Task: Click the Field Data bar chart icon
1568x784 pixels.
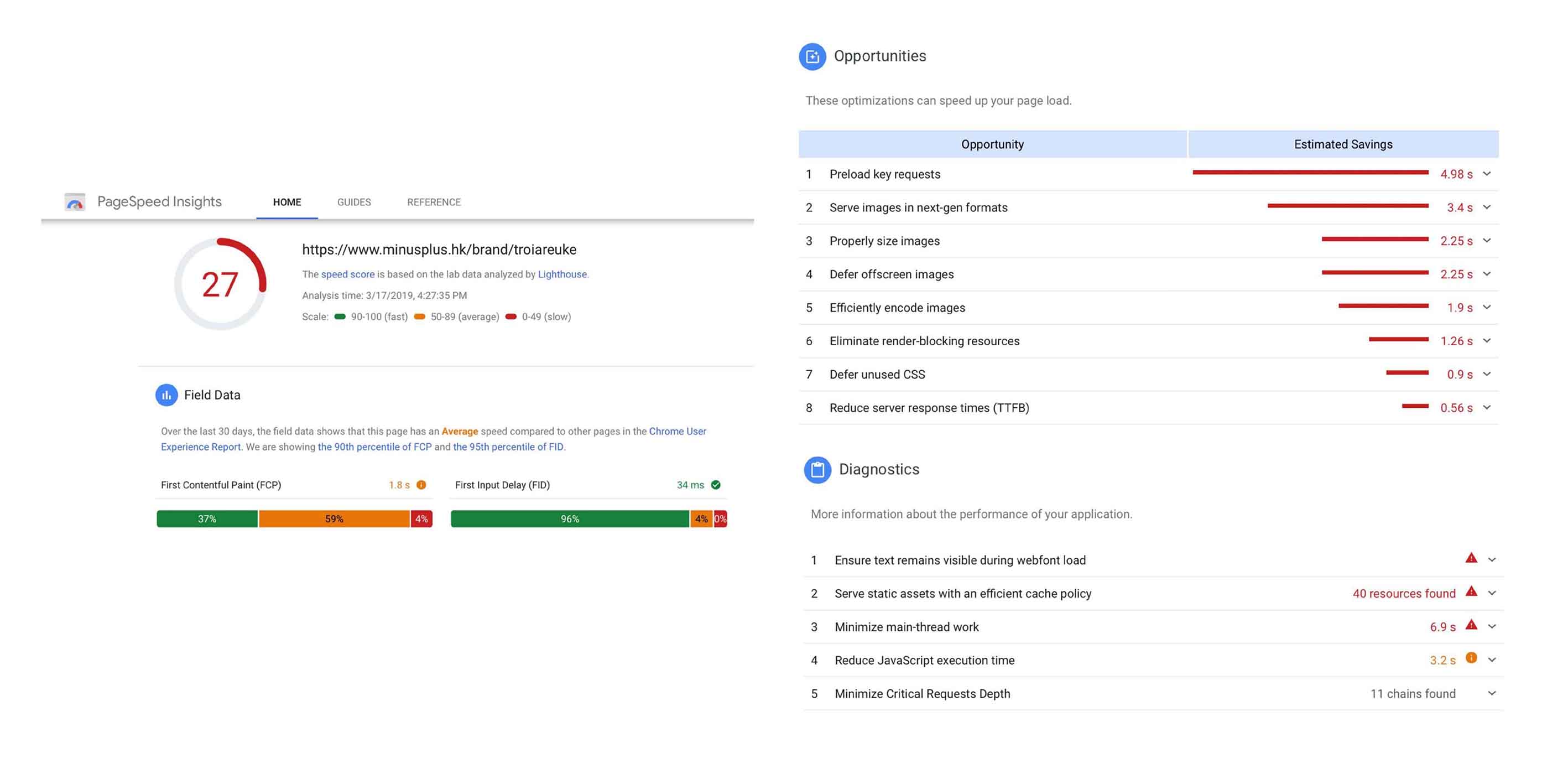Action: click(x=166, y=395)
